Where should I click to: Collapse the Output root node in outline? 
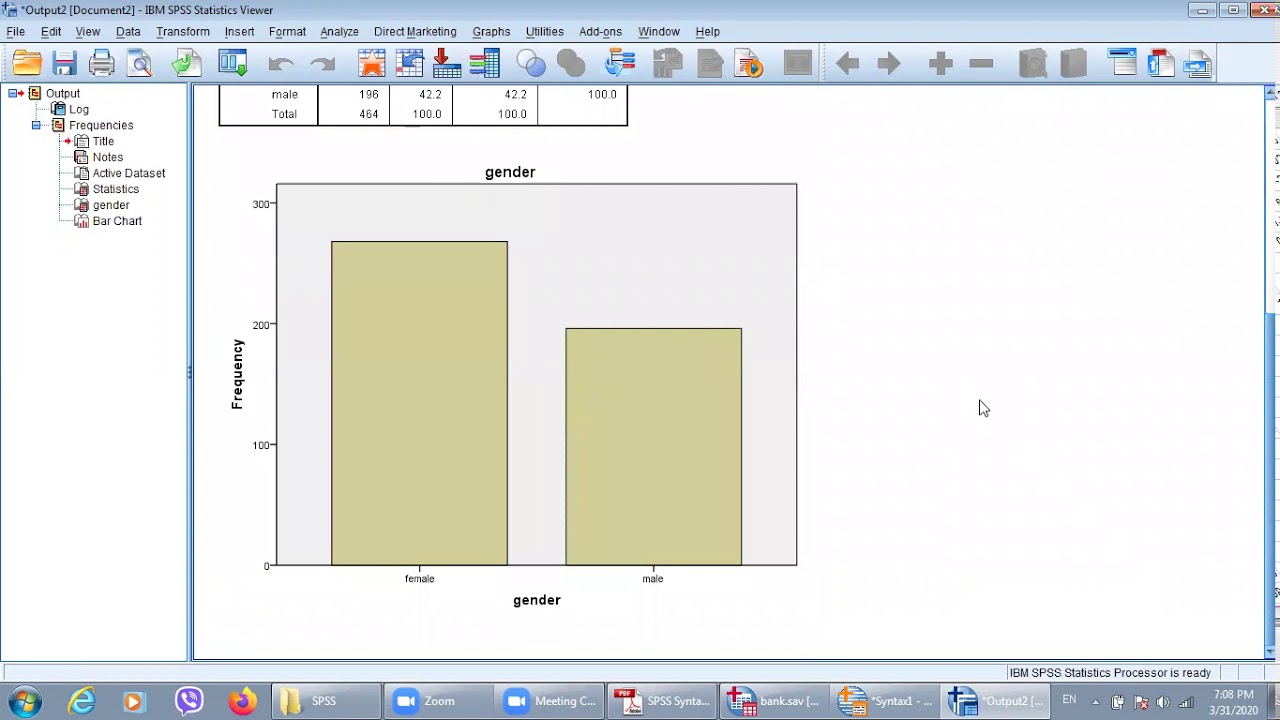[12, 93]
